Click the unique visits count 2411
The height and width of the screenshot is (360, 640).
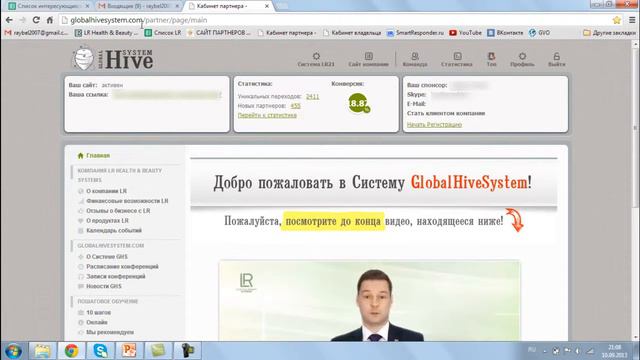coord(312,96)
